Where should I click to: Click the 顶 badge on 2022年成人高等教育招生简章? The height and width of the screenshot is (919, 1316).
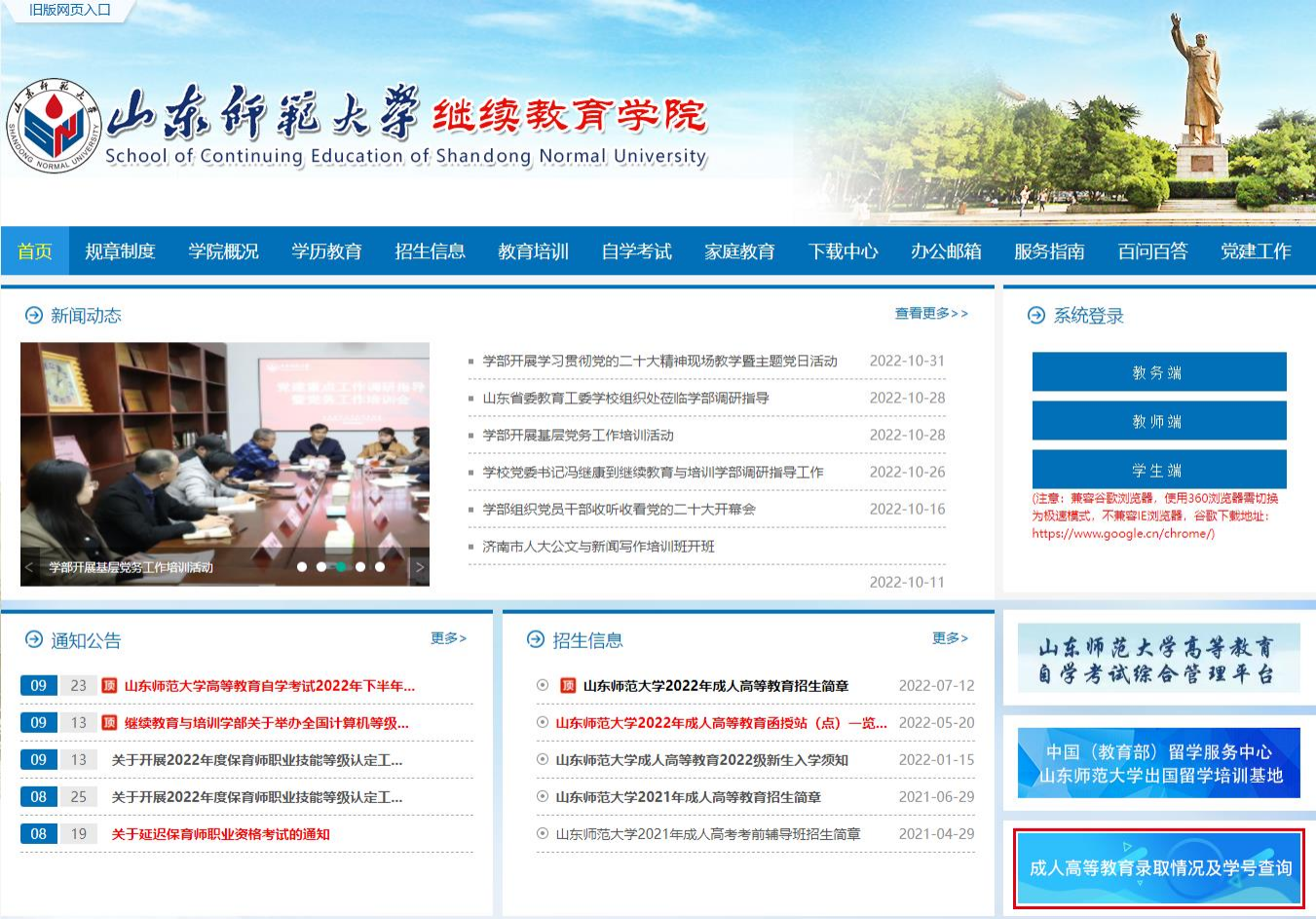(x=568, y=685)
